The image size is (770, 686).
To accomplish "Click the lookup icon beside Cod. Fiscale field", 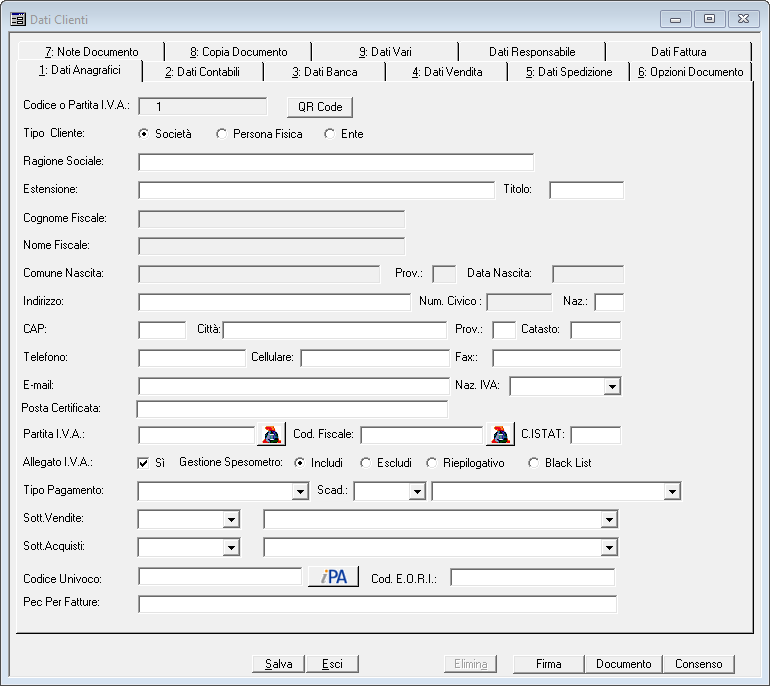I will point(499,434).
